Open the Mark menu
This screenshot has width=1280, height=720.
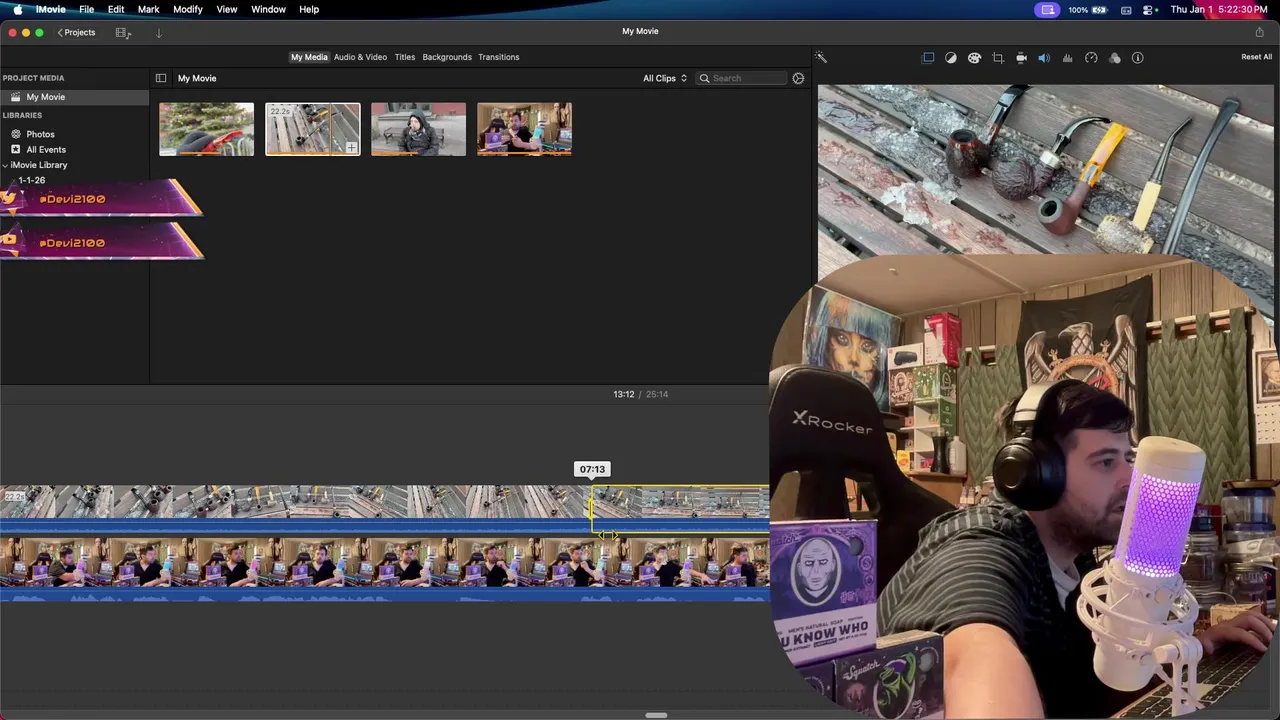(148, 9)
